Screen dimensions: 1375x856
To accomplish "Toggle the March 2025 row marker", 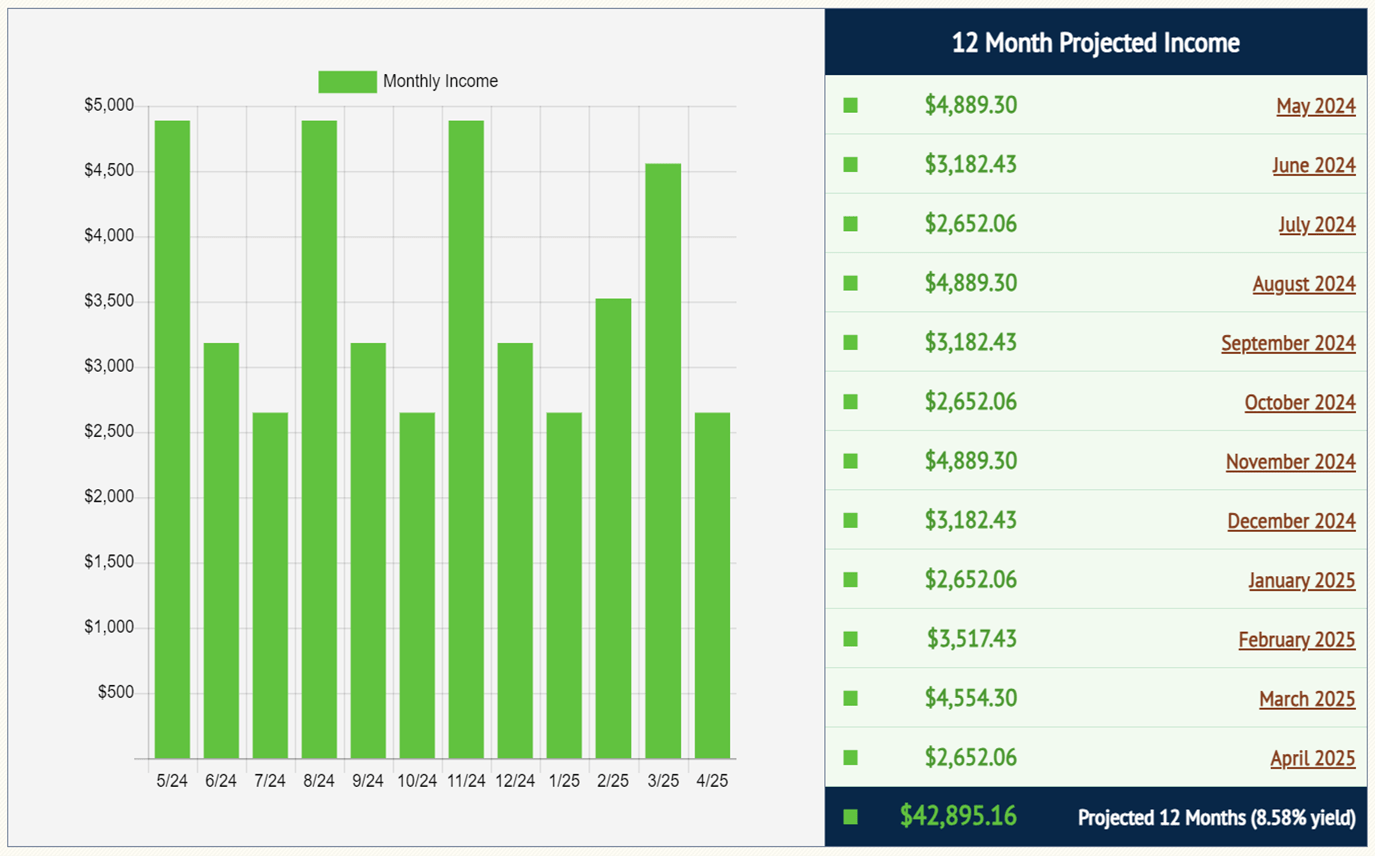I will [x=851, y=698].
